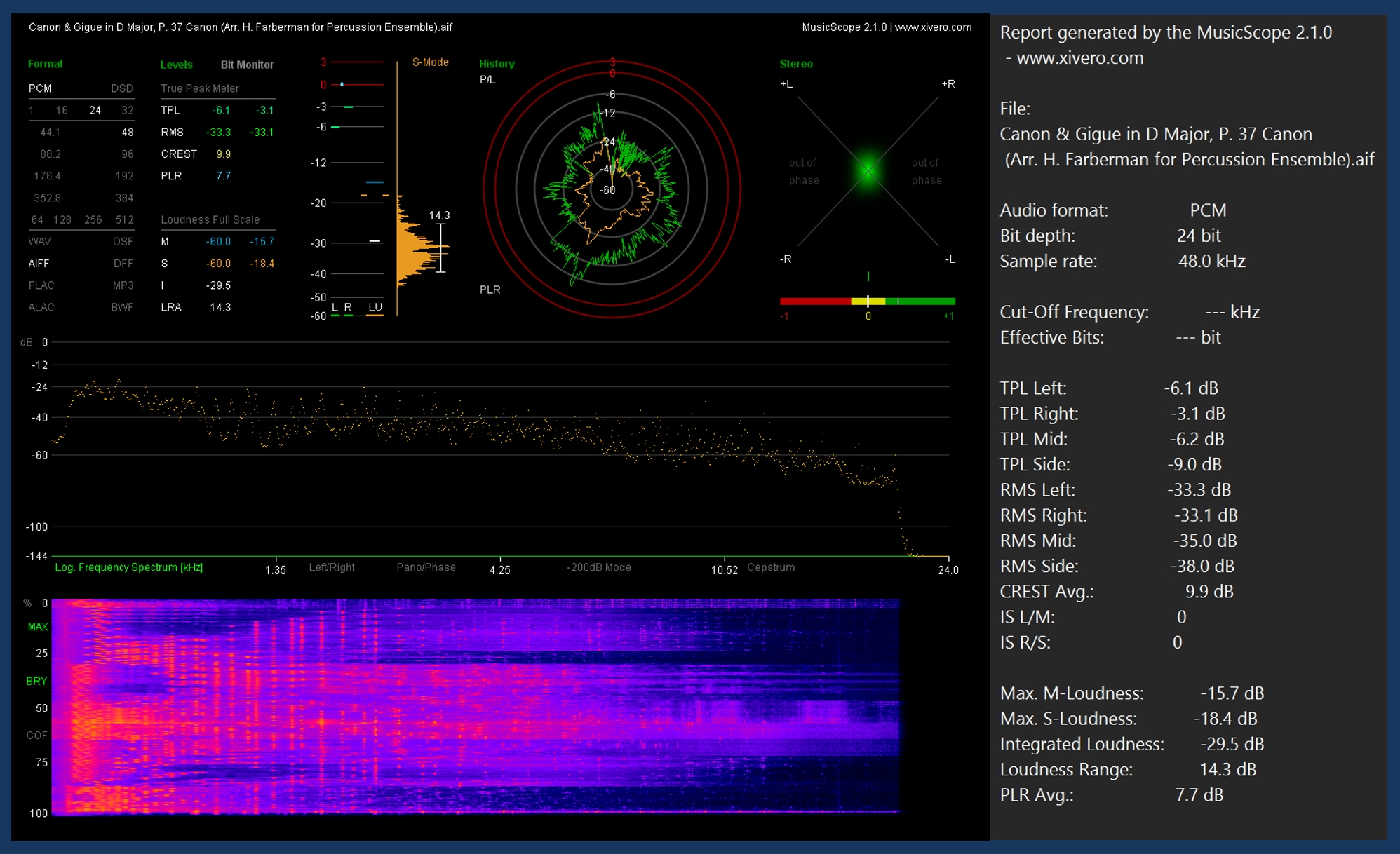This screenshot has height=854, width=1400.
Task: Enable the -200dB Mode option
Action: pos(598,567)
